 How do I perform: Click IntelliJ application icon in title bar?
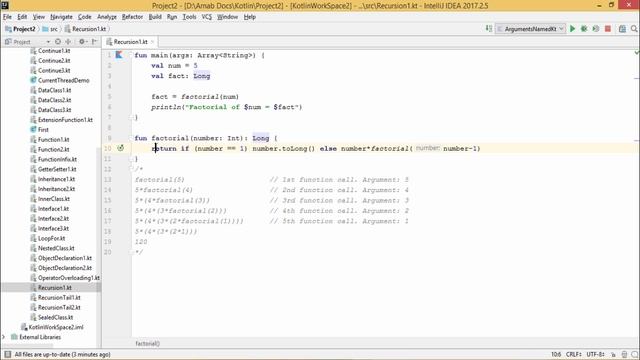click(4, 5)
